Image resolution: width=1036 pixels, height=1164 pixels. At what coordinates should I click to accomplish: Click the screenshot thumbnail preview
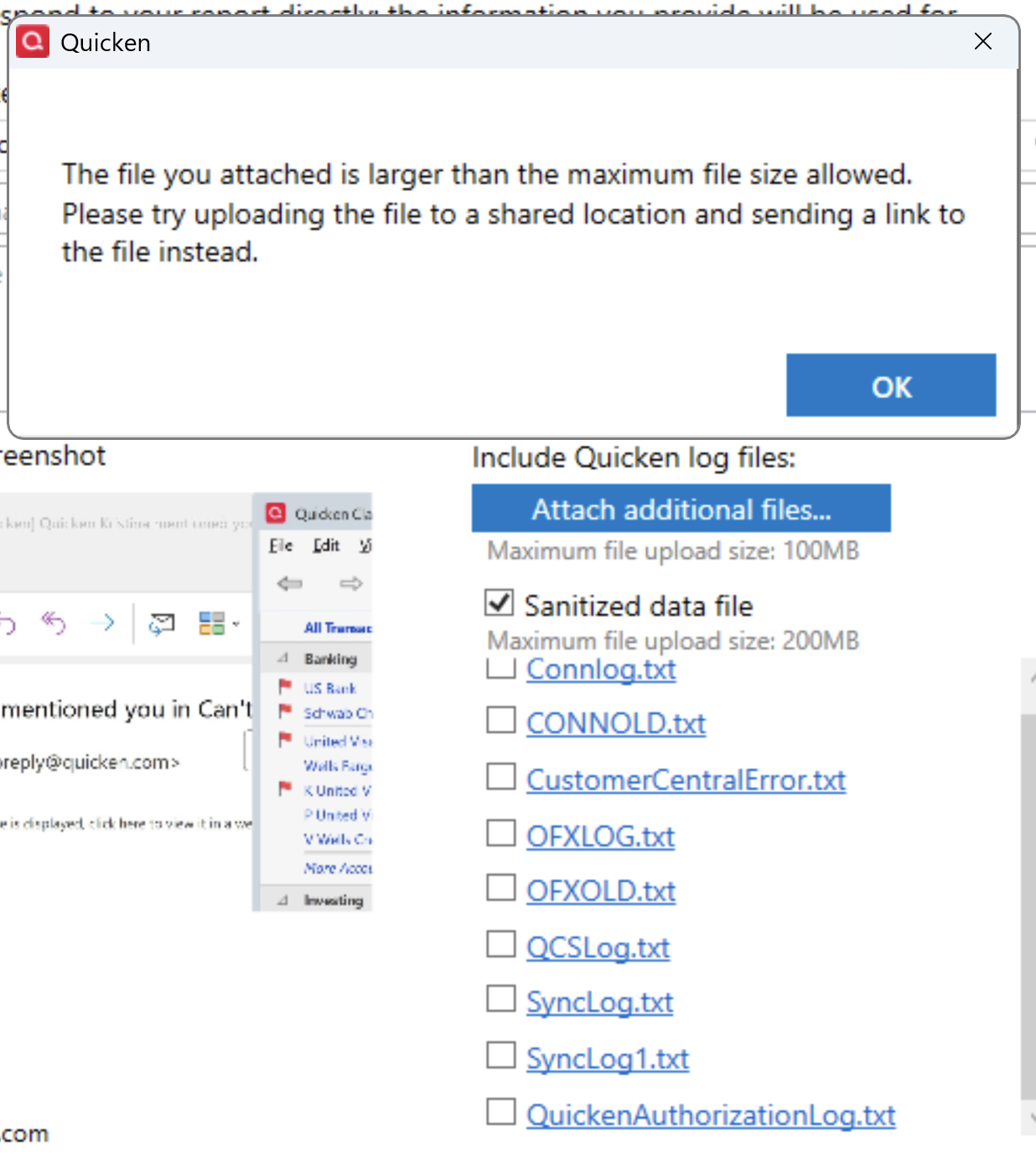coord(186,701)
